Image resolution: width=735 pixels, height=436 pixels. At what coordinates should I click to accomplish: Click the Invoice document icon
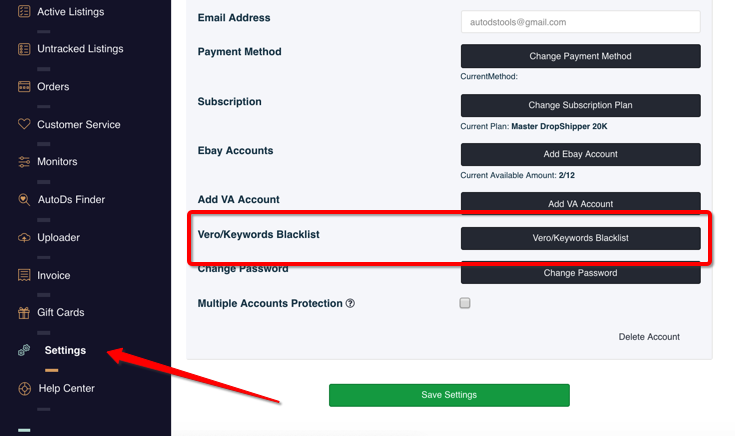point(24,275)
